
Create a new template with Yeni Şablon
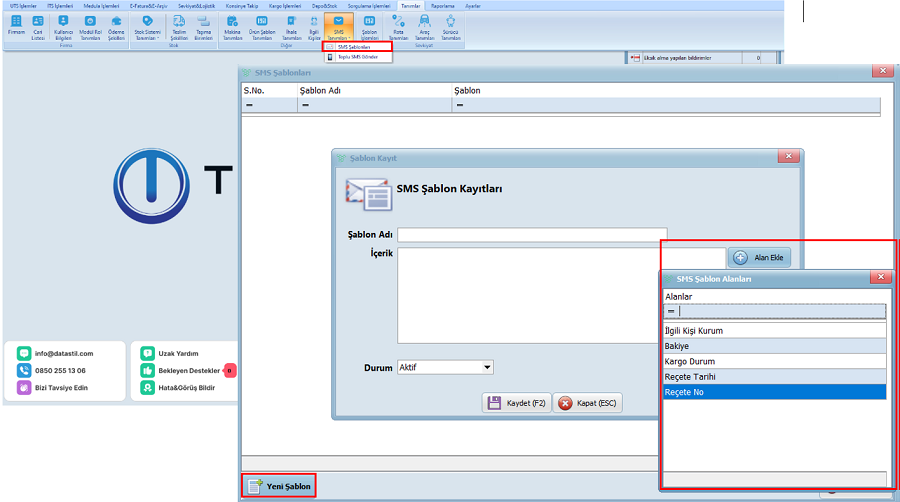(279, 486)
